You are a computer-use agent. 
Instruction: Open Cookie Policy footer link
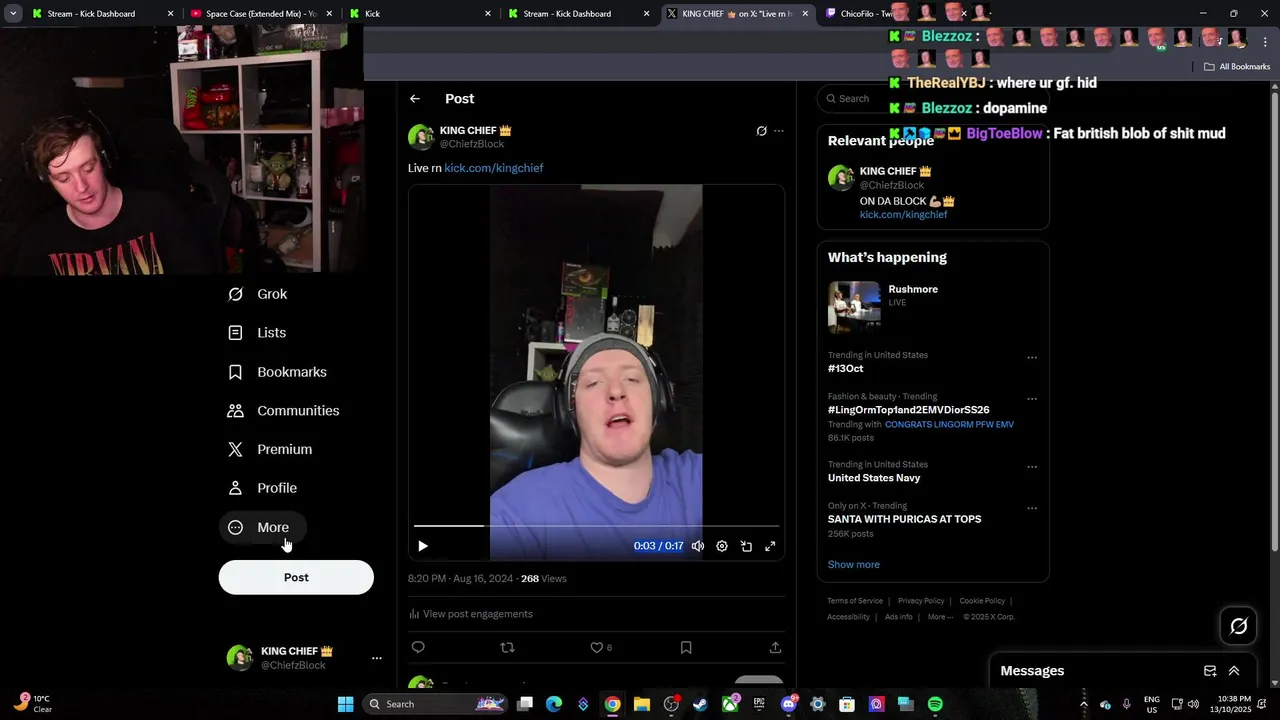(x=982, y=601)
